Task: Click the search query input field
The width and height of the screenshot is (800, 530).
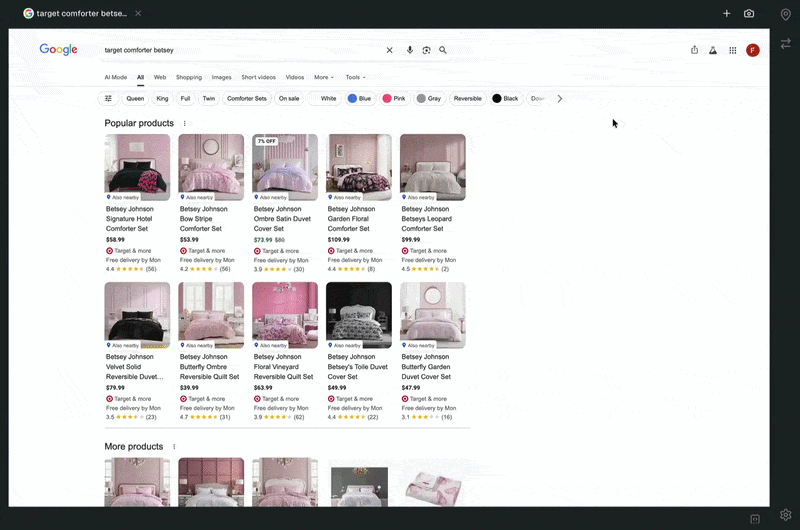Action: [x=240, y=50]
